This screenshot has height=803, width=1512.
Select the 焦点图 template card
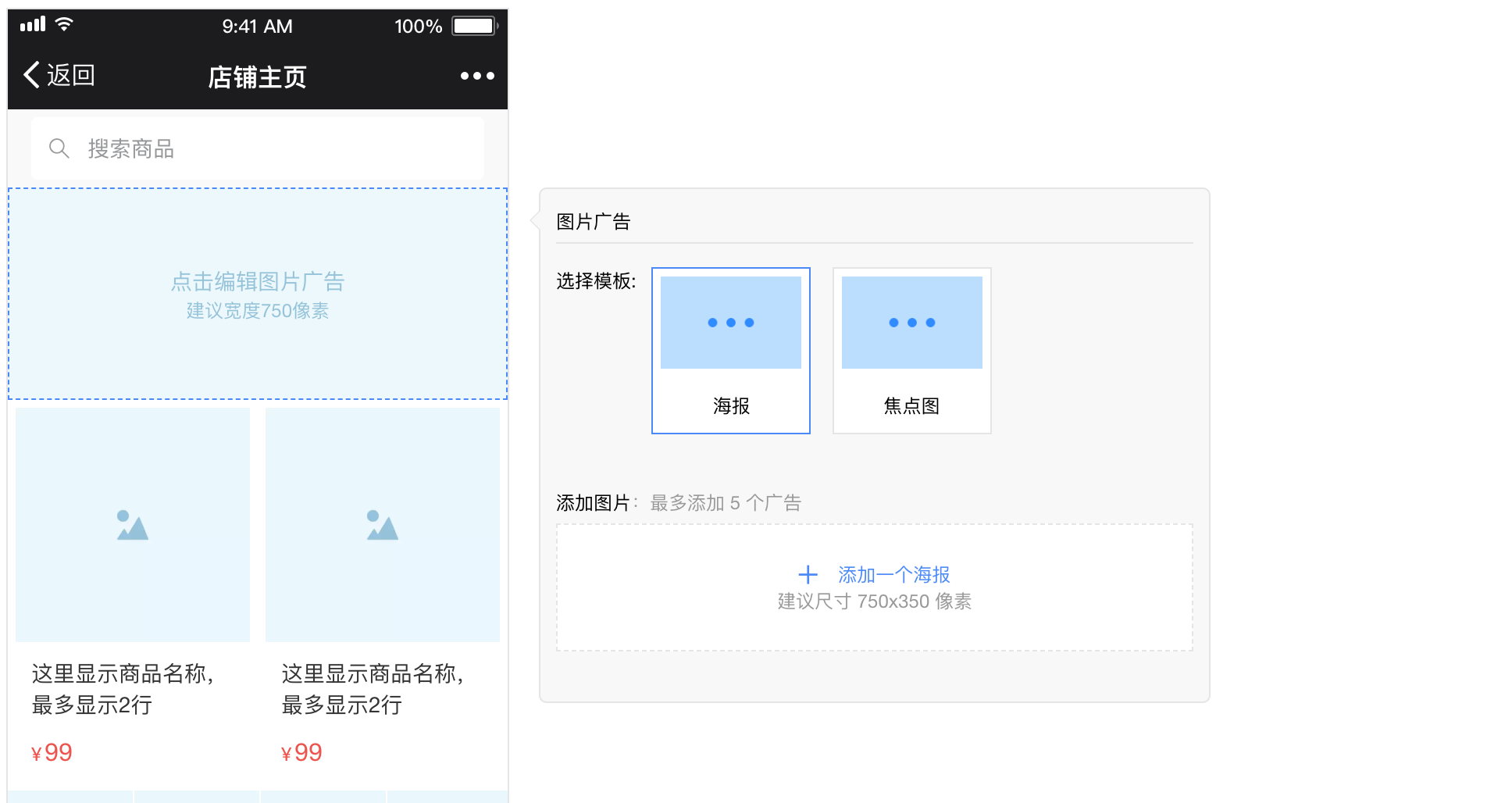[x=912, y=351]
